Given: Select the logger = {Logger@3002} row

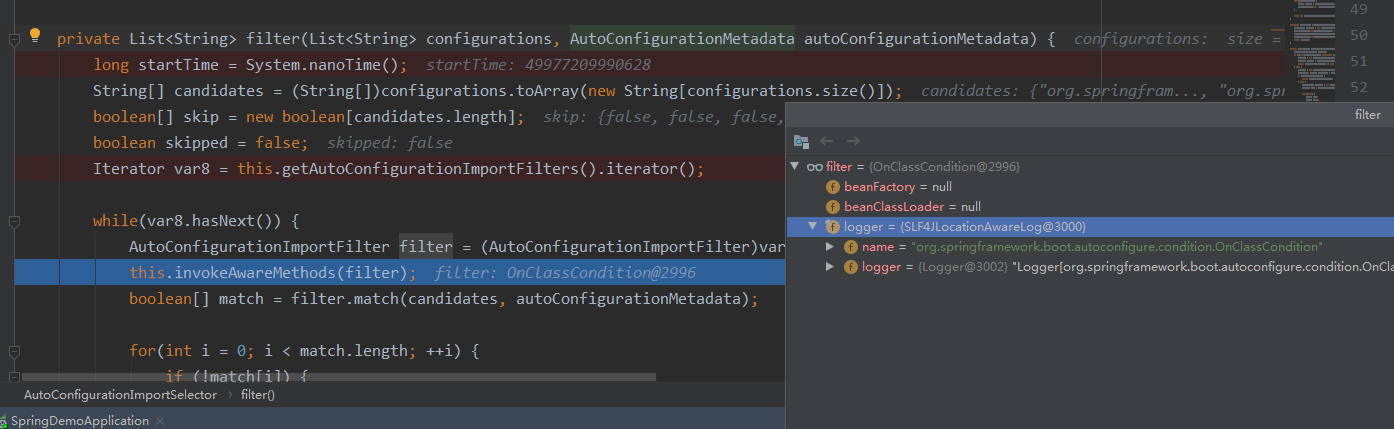Looking at the screenshot, I should [x=1089, y=267].
